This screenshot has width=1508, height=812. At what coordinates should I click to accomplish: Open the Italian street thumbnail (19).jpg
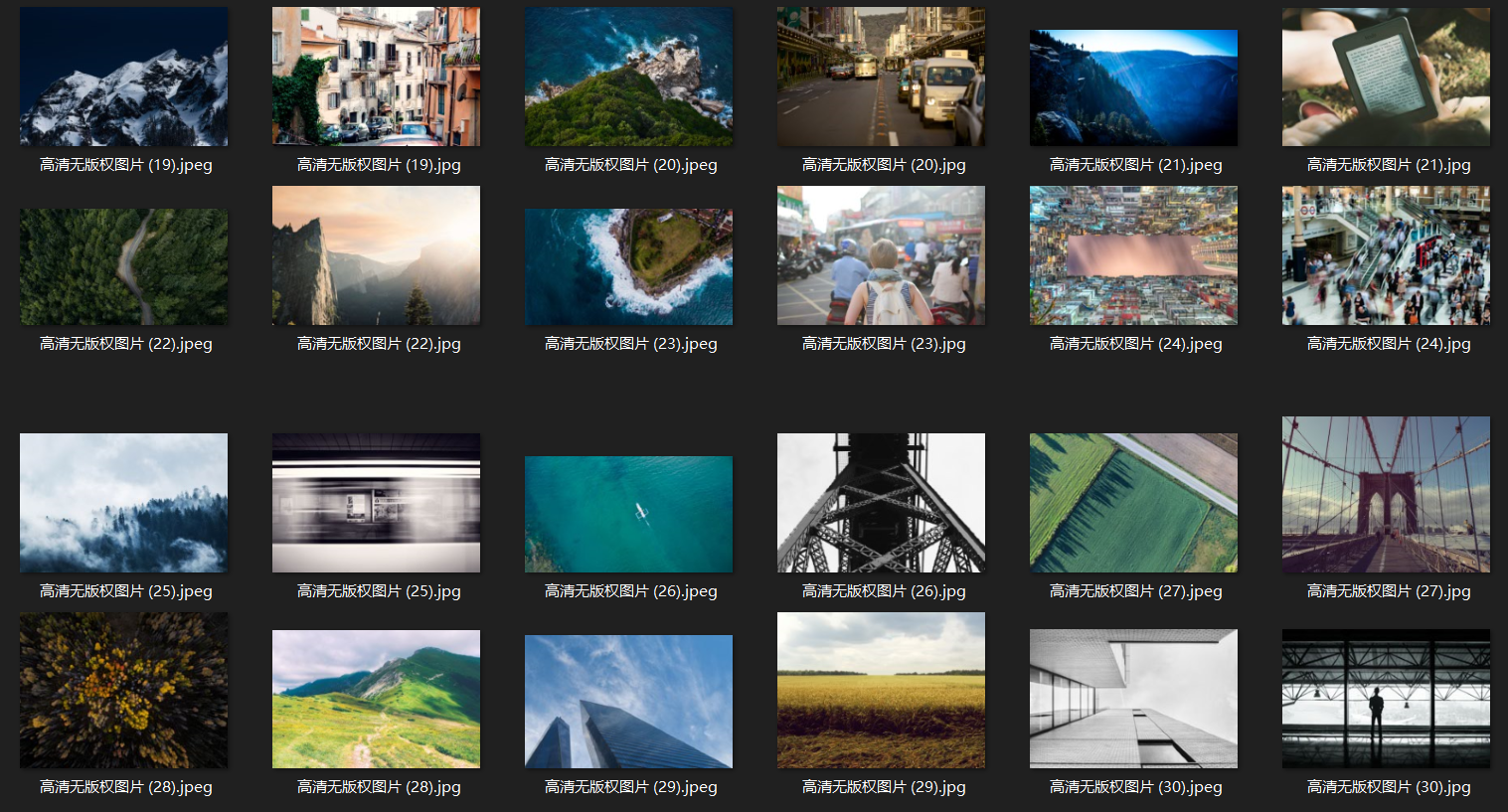tap(376, 77)
